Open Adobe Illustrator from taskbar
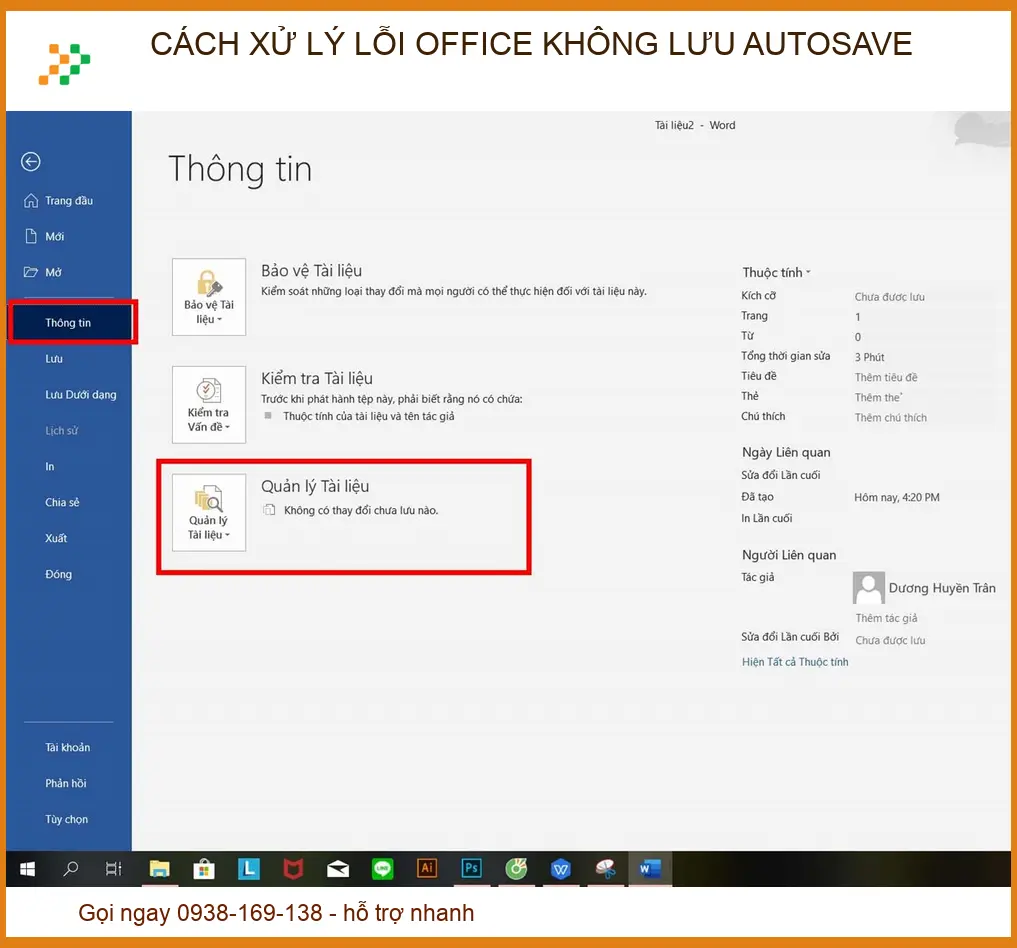The image size is (1017, 948). point(427,869)
